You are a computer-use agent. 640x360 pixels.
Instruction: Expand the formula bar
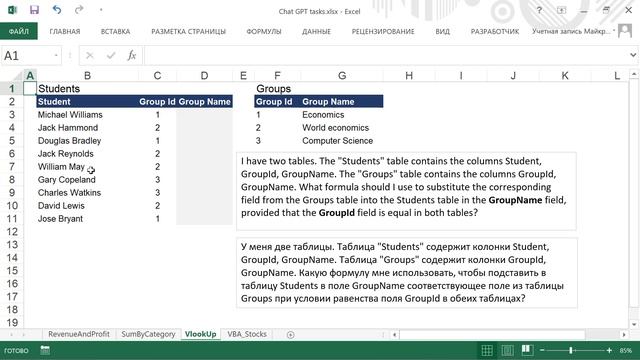coord(633,55)
